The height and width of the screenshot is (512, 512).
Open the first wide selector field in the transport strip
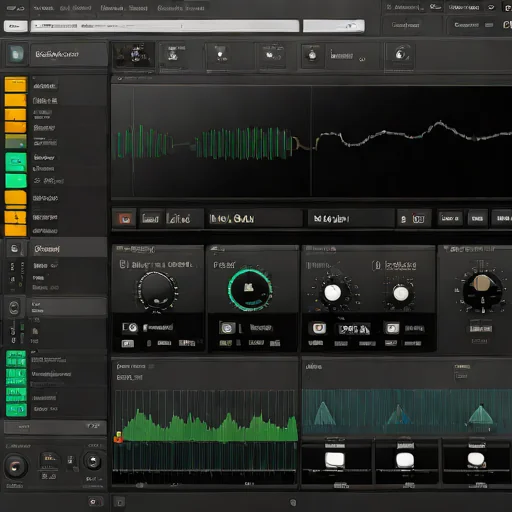click(x=253, y=219)
